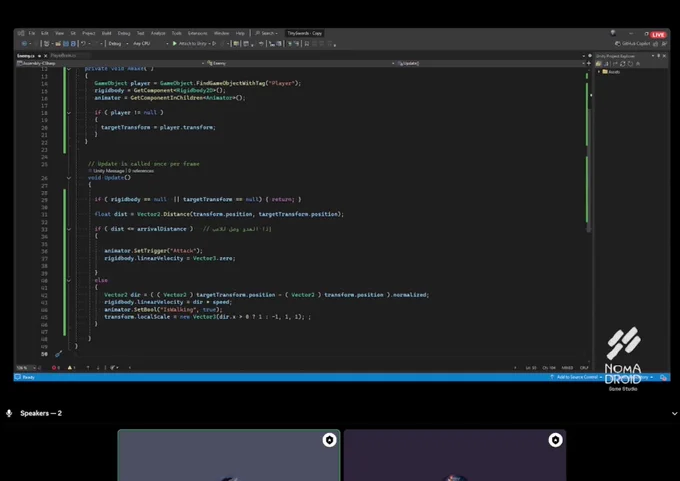Image resolution: width=680 pixels, height=481 pixels.
Task: Open the Enemy class navigation dropdown
Action: (x=301, y=63)
